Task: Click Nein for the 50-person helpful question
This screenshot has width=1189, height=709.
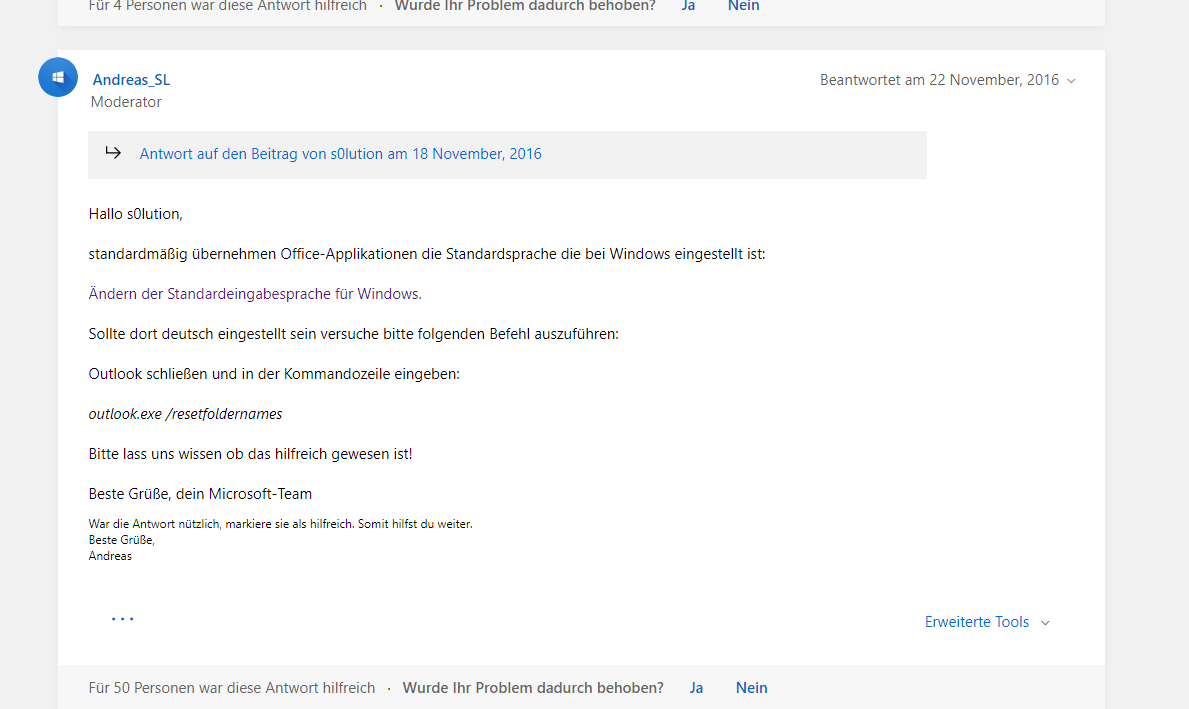Action: [751, 687]
